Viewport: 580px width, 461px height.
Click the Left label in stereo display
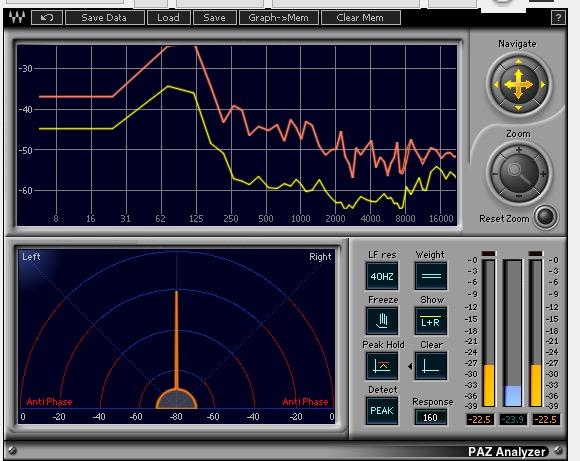coord(31,256)
